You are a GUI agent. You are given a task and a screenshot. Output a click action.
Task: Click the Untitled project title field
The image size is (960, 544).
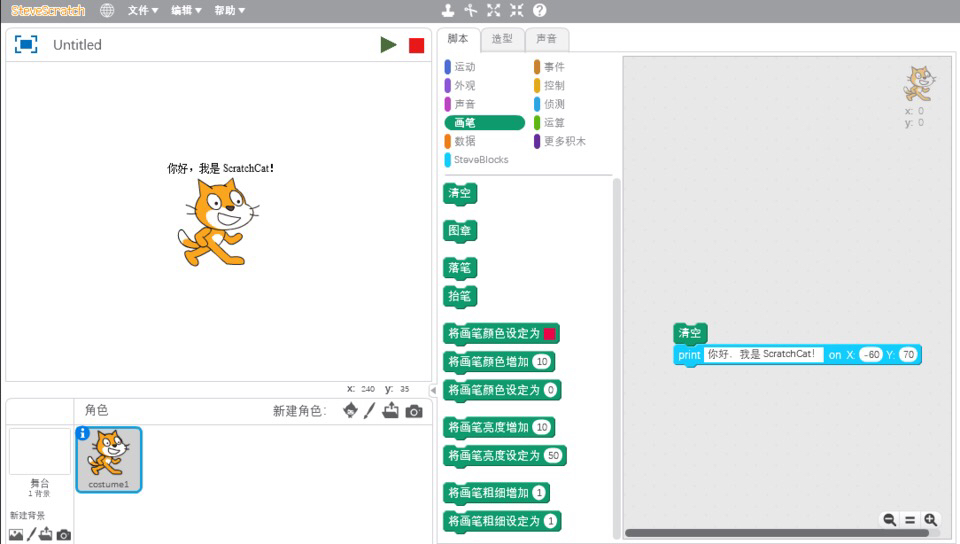click(x=78, y=45)
